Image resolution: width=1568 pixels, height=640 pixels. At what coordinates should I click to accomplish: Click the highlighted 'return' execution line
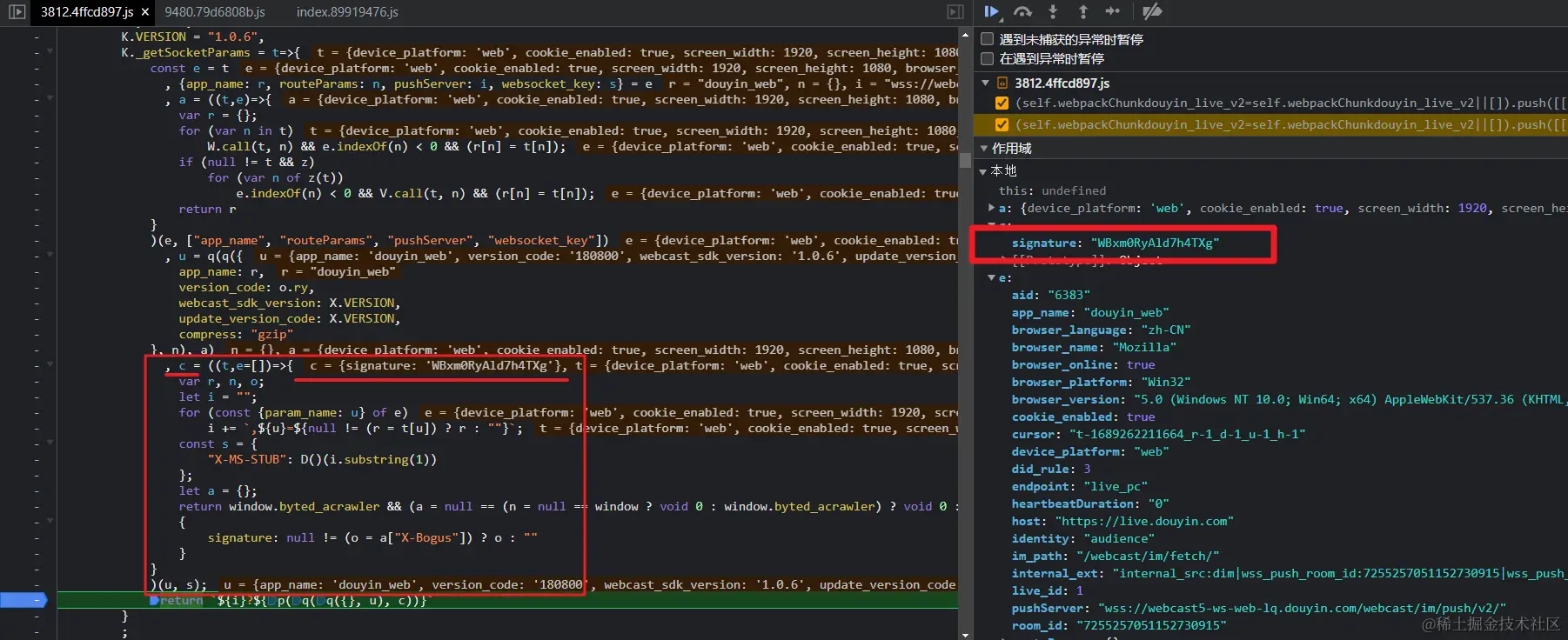(x=507, y=600)
